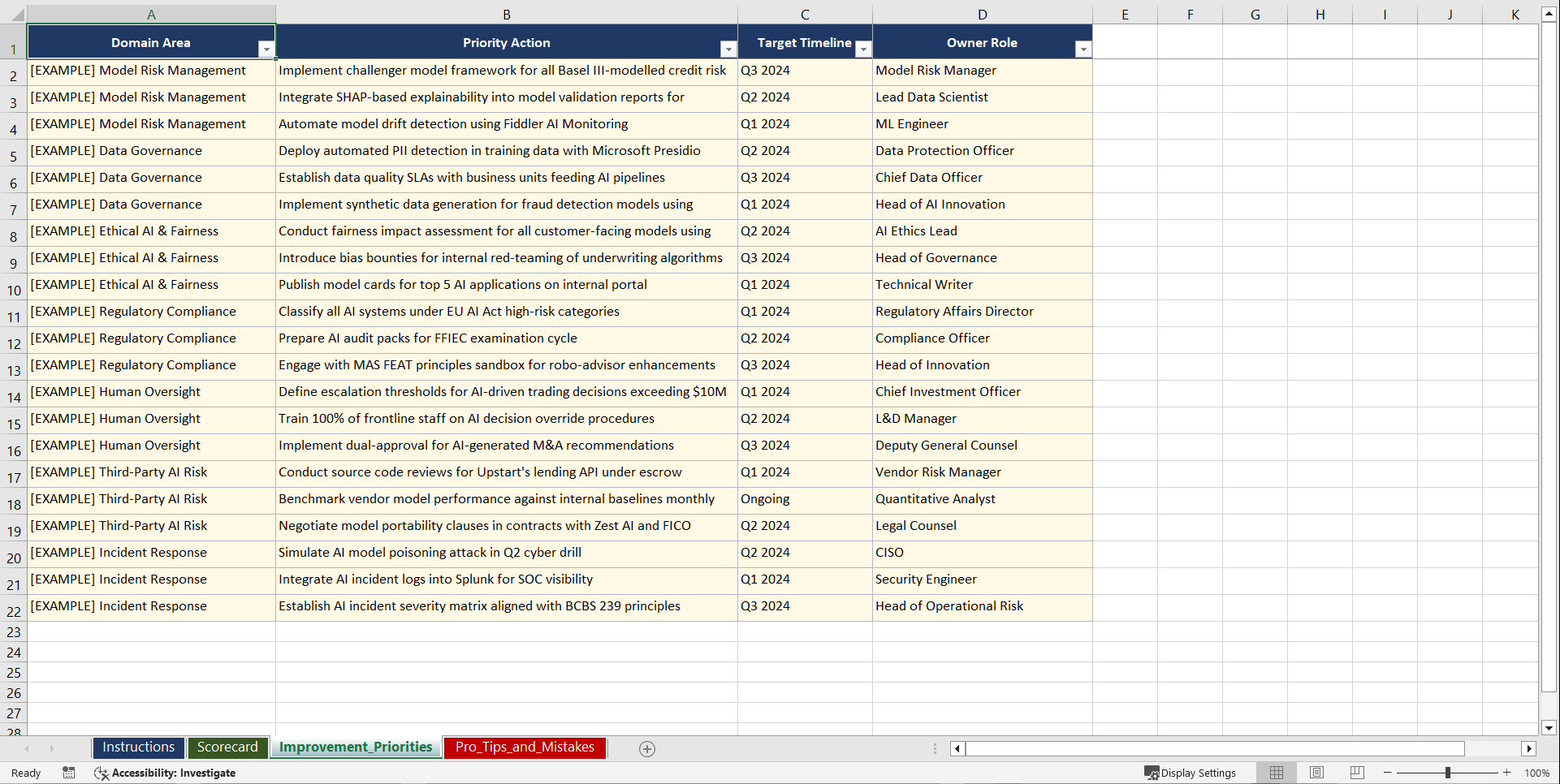Switch to Normal view in status bar
Viewport: 1560px width, 784px height.
click(x=1276, y=773)
